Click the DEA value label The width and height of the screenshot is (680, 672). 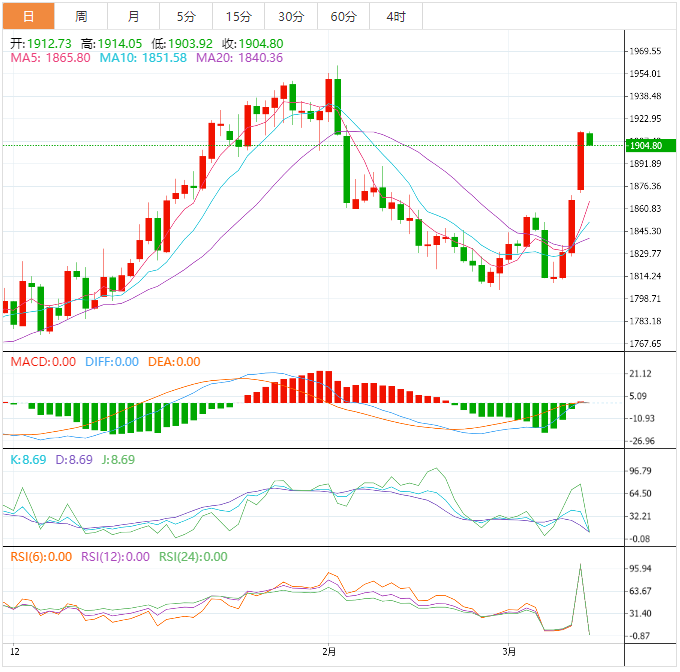click(x=174, y=362)
